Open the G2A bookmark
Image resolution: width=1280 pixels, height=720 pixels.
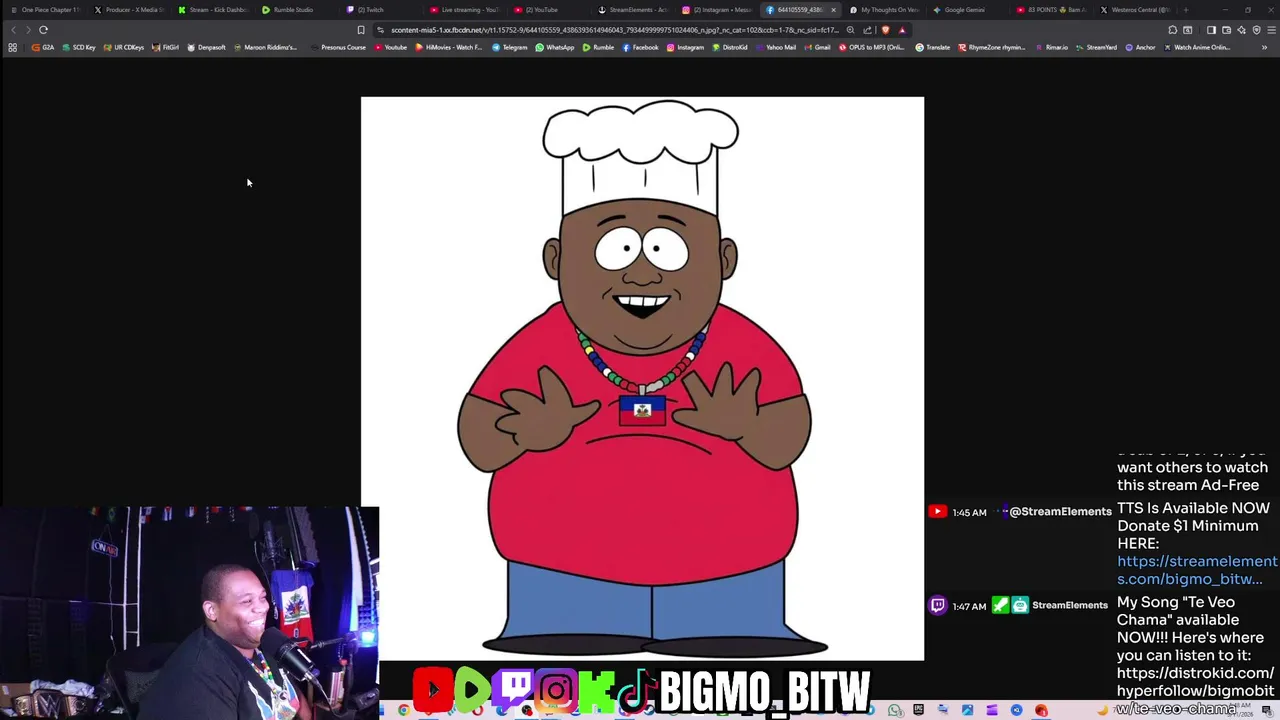(x=43, y=47)
